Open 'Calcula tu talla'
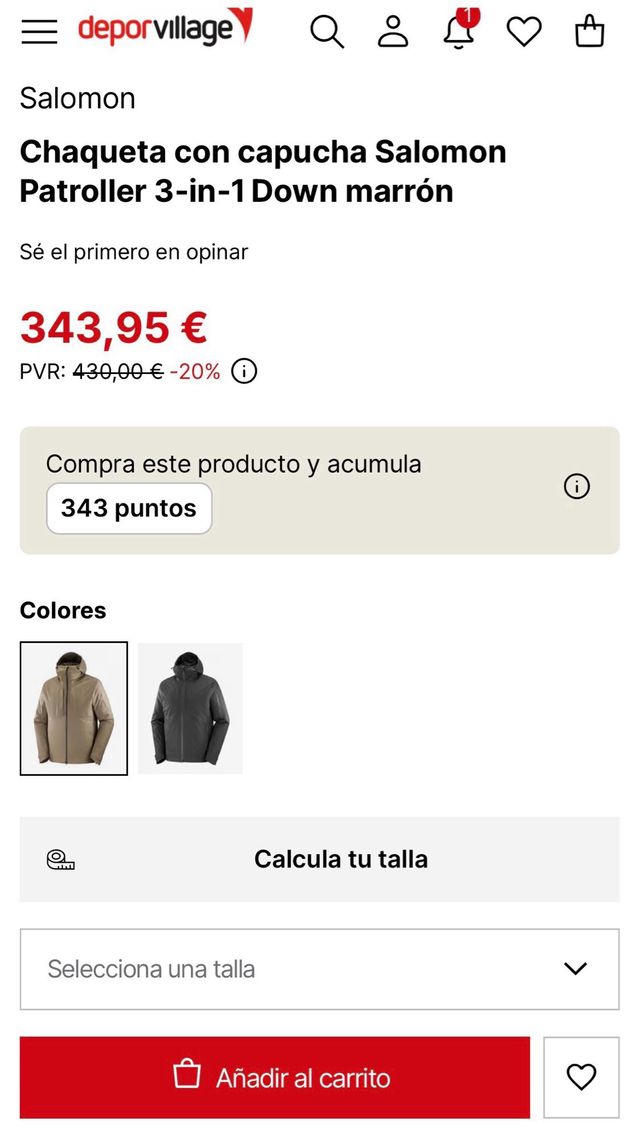 341,858
